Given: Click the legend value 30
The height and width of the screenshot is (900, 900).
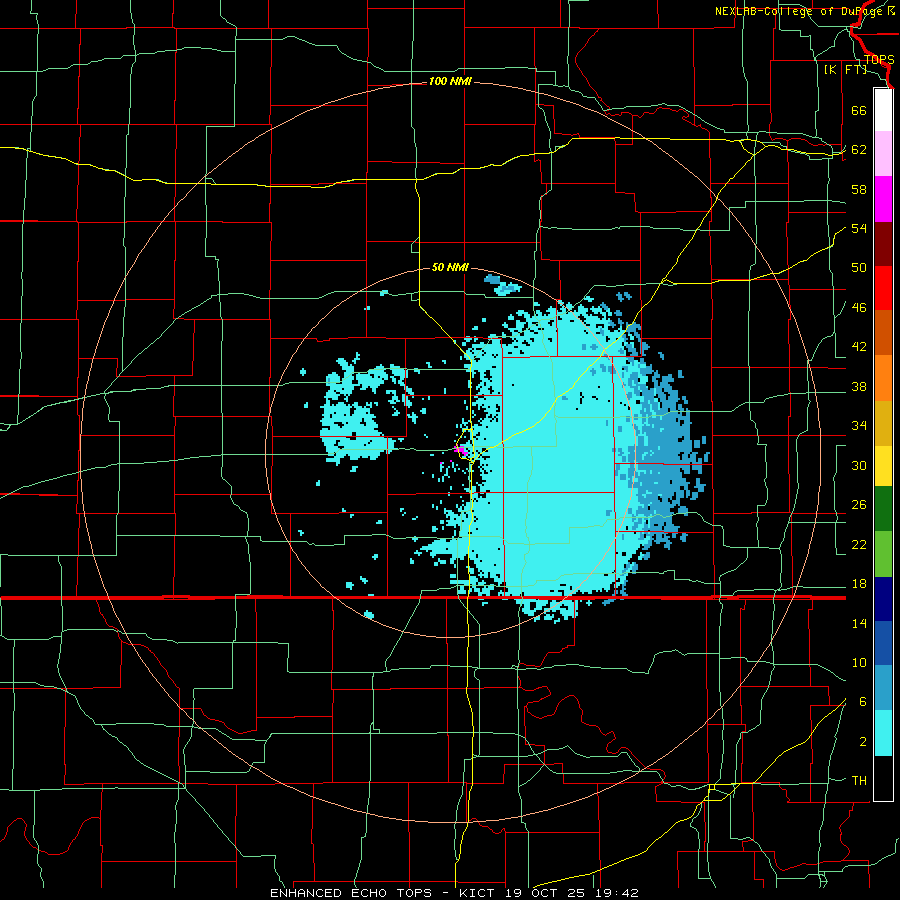Looking at the screenshot, I should tap(859, 465).
